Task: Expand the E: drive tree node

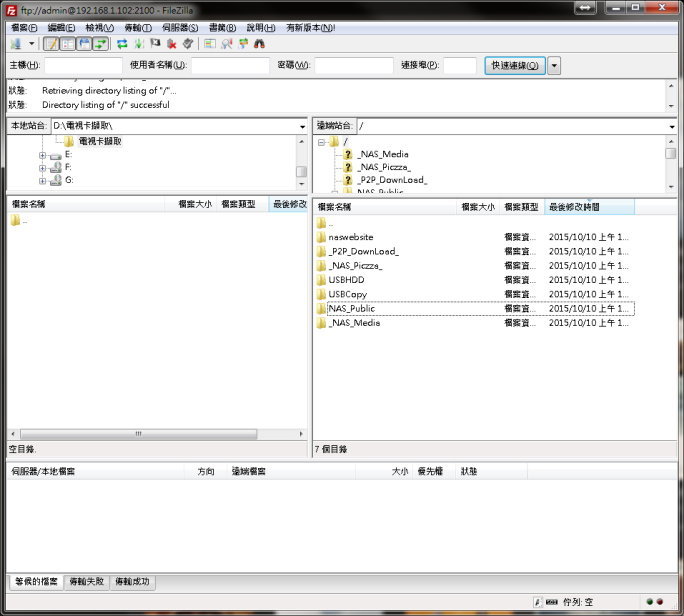Action: tap(43, 155)
